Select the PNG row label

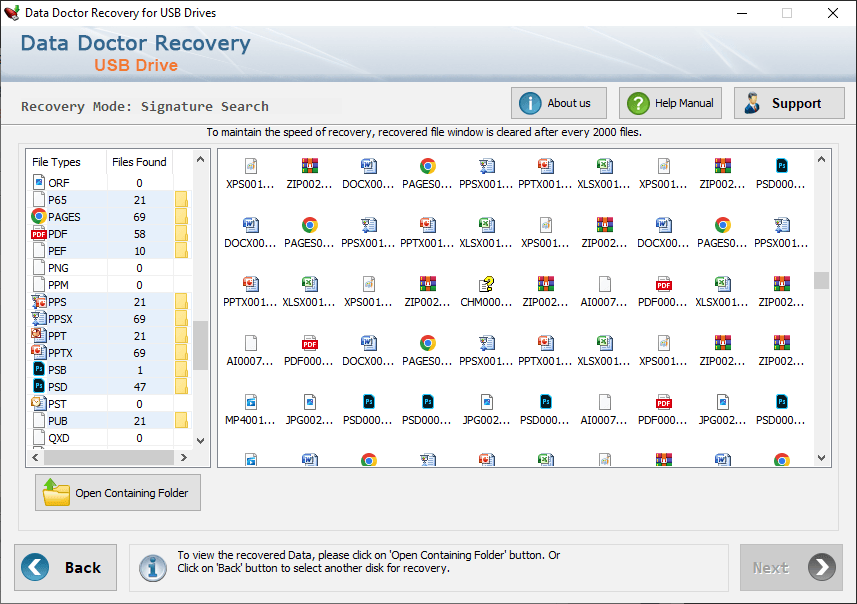point(58,268)
